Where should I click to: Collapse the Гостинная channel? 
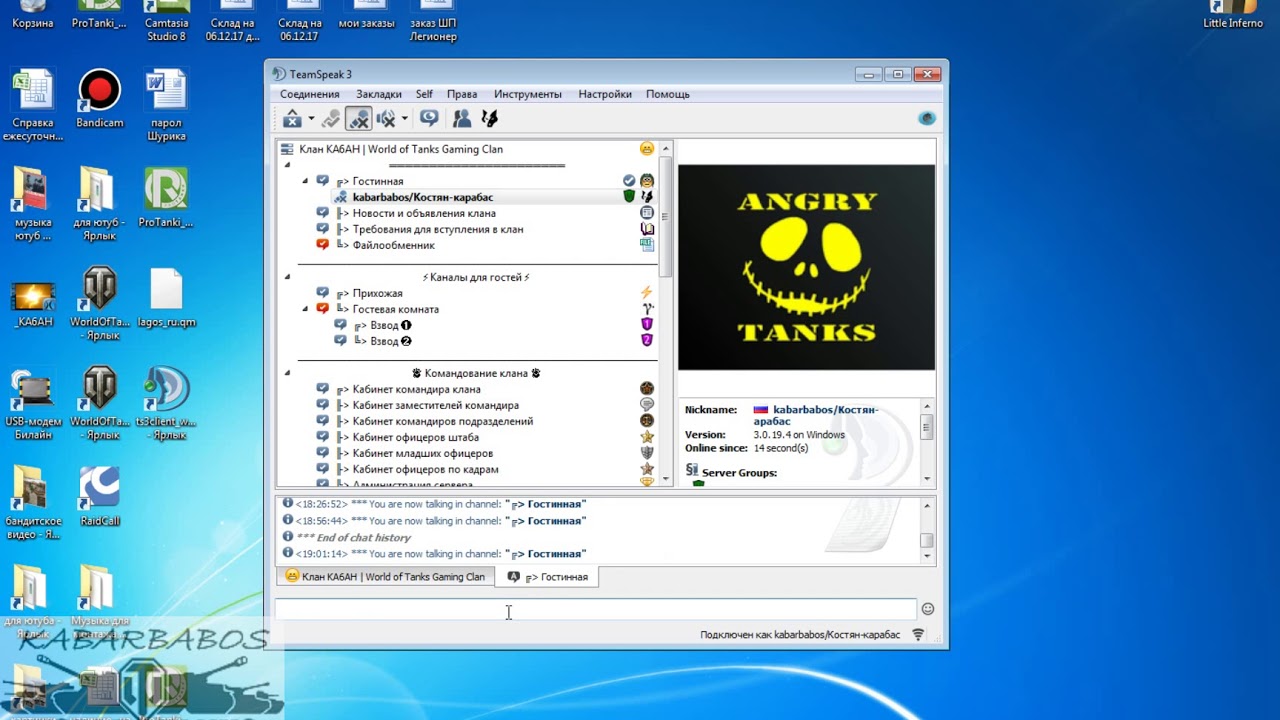pos(306,181)
